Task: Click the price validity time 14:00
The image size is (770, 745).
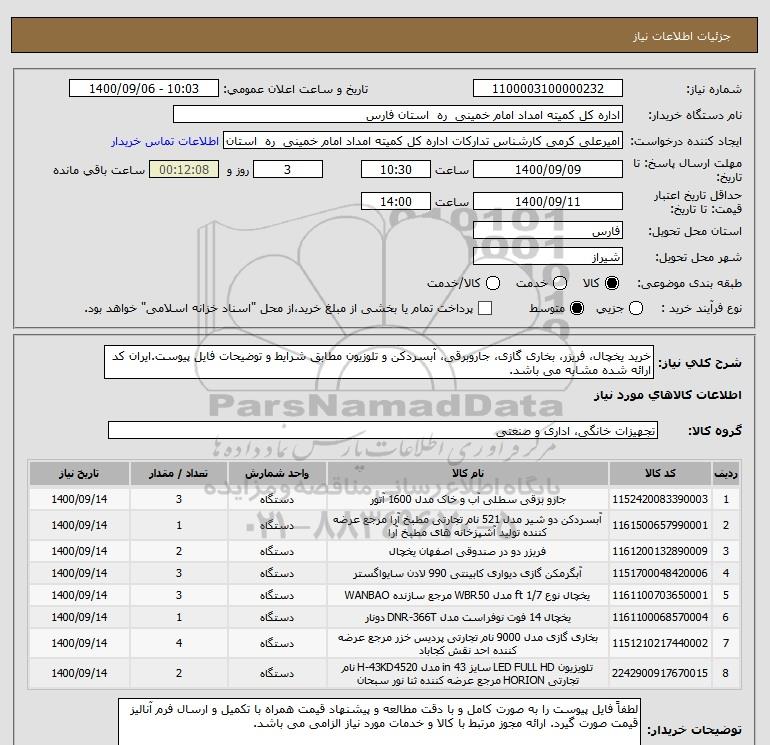Action: [396, 201]
